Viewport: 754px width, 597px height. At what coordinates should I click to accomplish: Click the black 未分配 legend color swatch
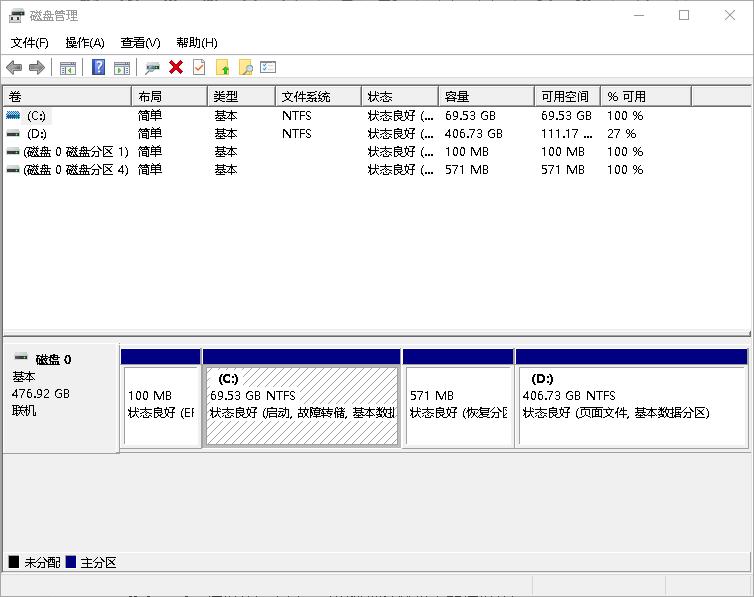pos(14,563)
